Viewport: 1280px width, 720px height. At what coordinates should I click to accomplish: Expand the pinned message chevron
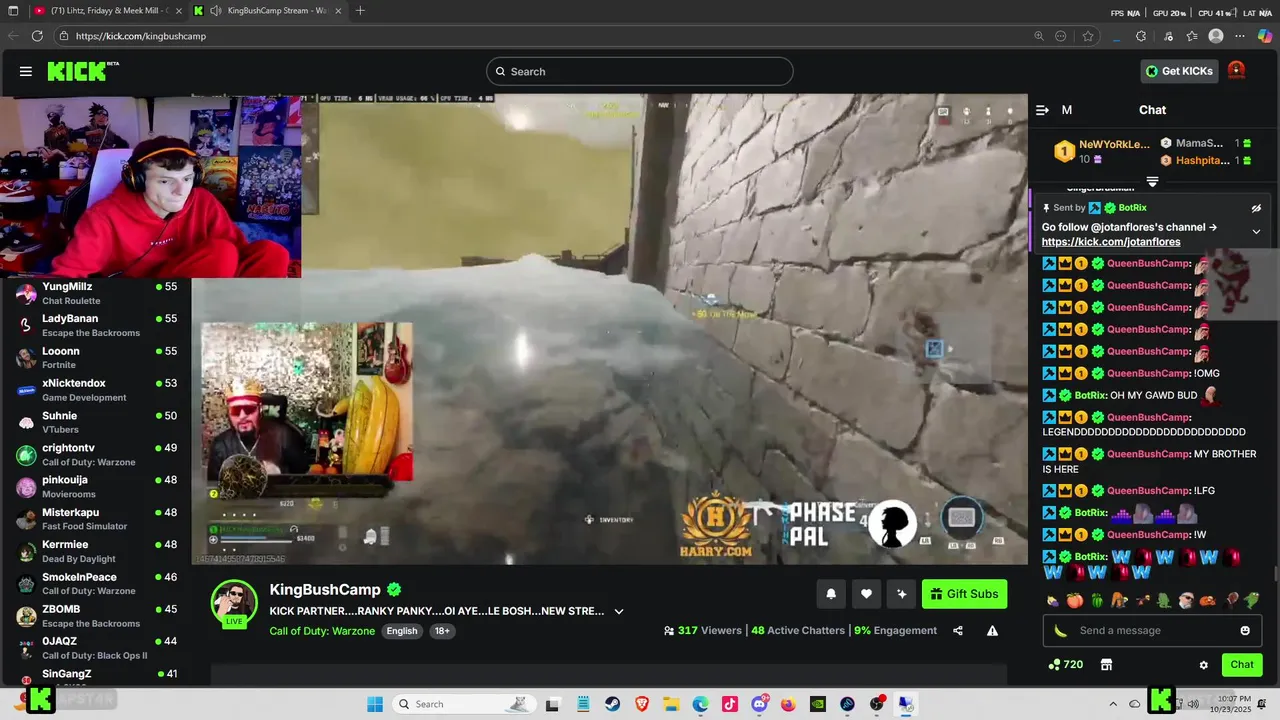[x=1256, y=232]
